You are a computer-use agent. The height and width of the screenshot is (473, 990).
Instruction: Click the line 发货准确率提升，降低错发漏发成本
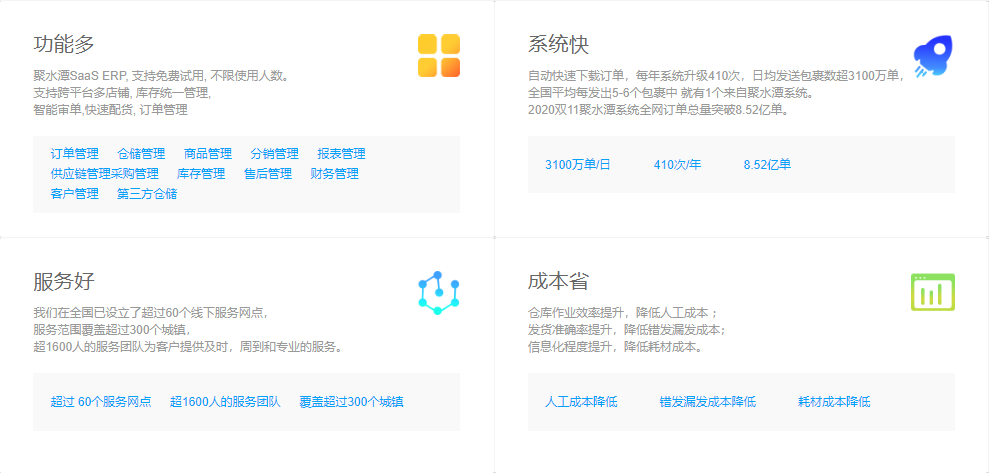627,329
